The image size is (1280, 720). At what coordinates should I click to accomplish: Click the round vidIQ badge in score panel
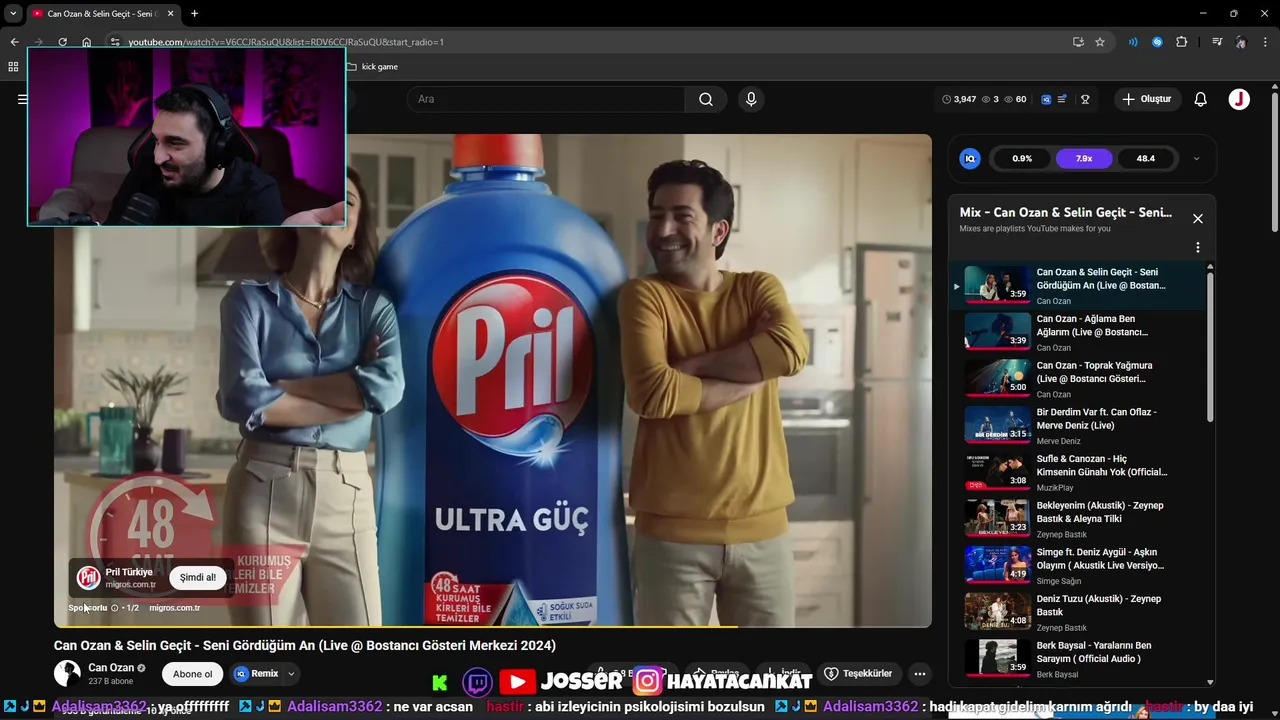click(969, 158)
